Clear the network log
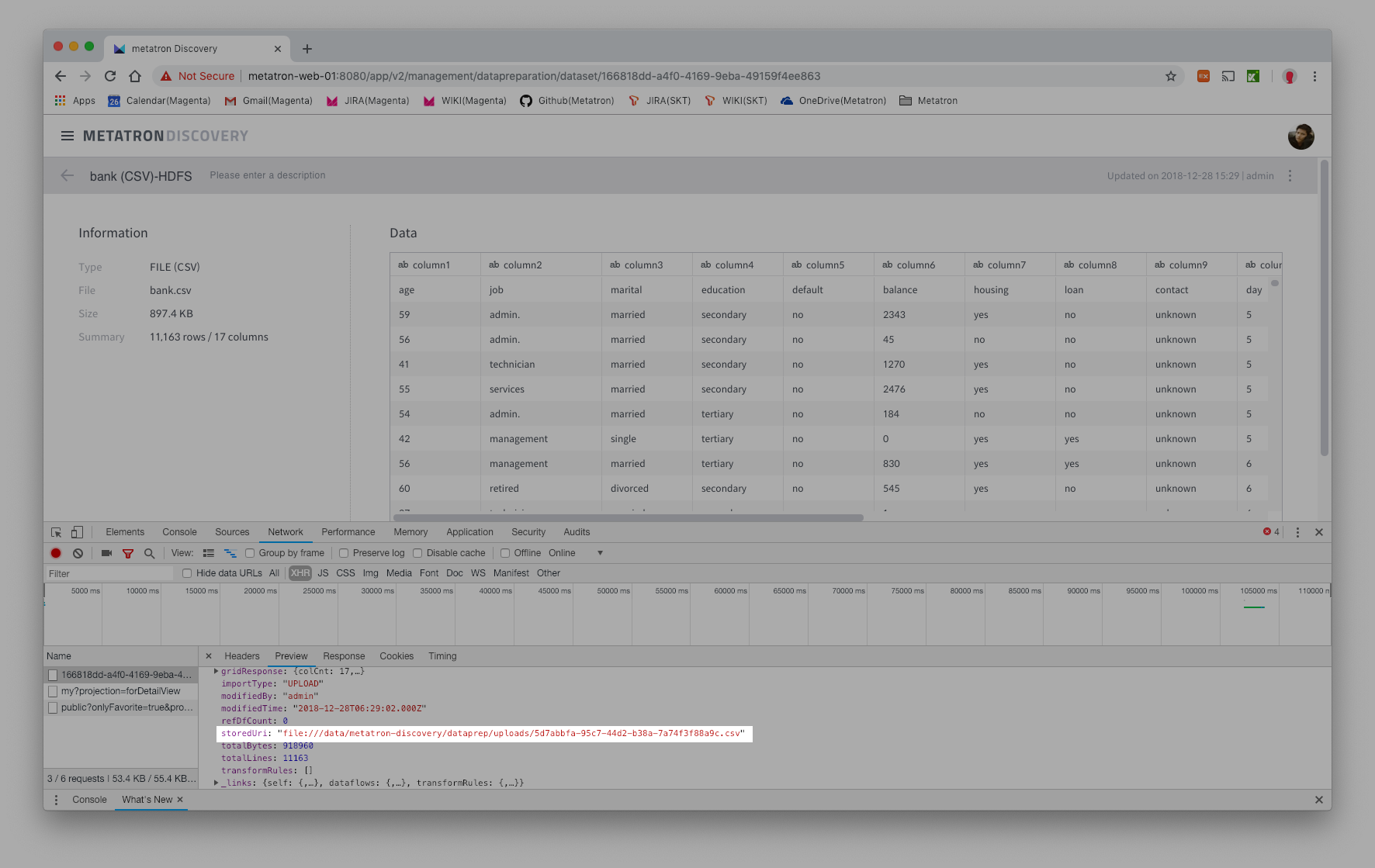Viewport: 1375px width, 868px height. coord(78,553)
